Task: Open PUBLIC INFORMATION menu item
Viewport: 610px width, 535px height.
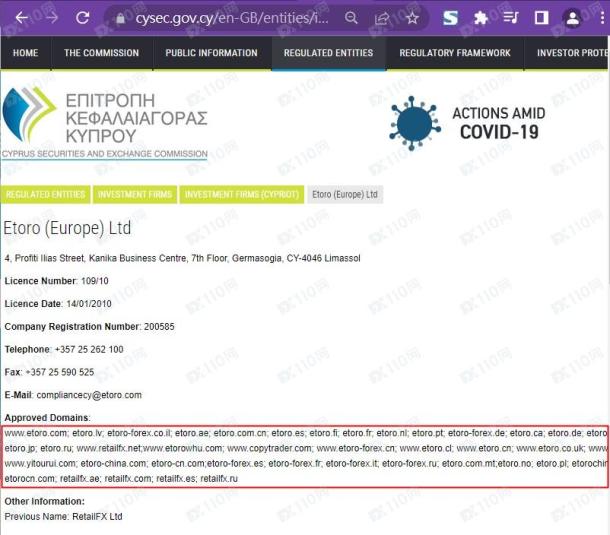Action: pyautogui.click(x=212, y=53)
